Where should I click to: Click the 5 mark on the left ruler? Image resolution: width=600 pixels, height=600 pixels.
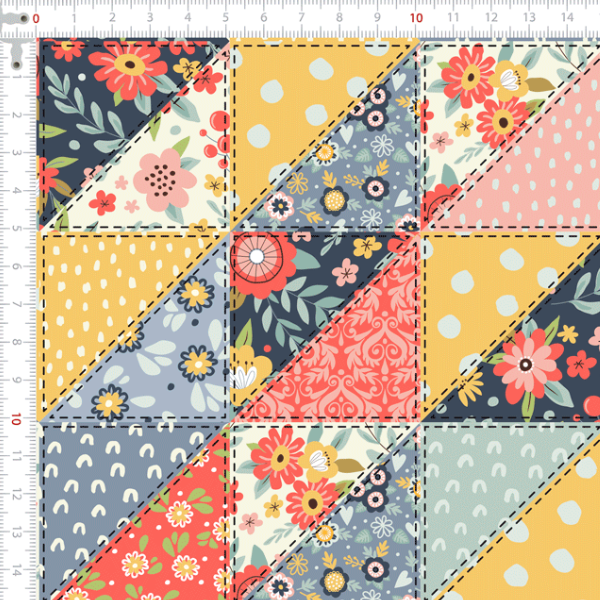(x=16, y=229)
